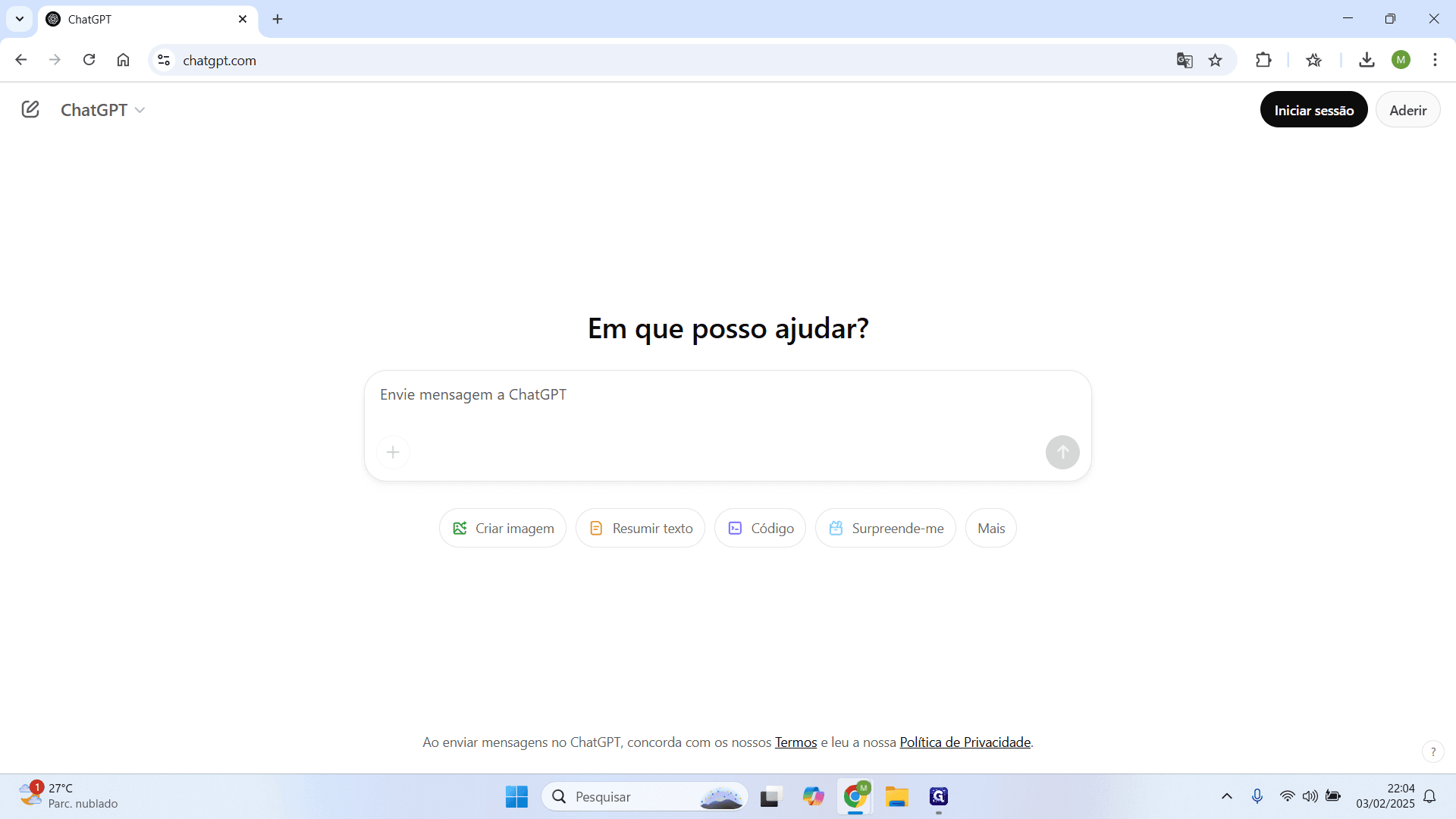This screenshot has width=1456, height=819.
Task: Open a new browser tab
Action: pos(278,19)
